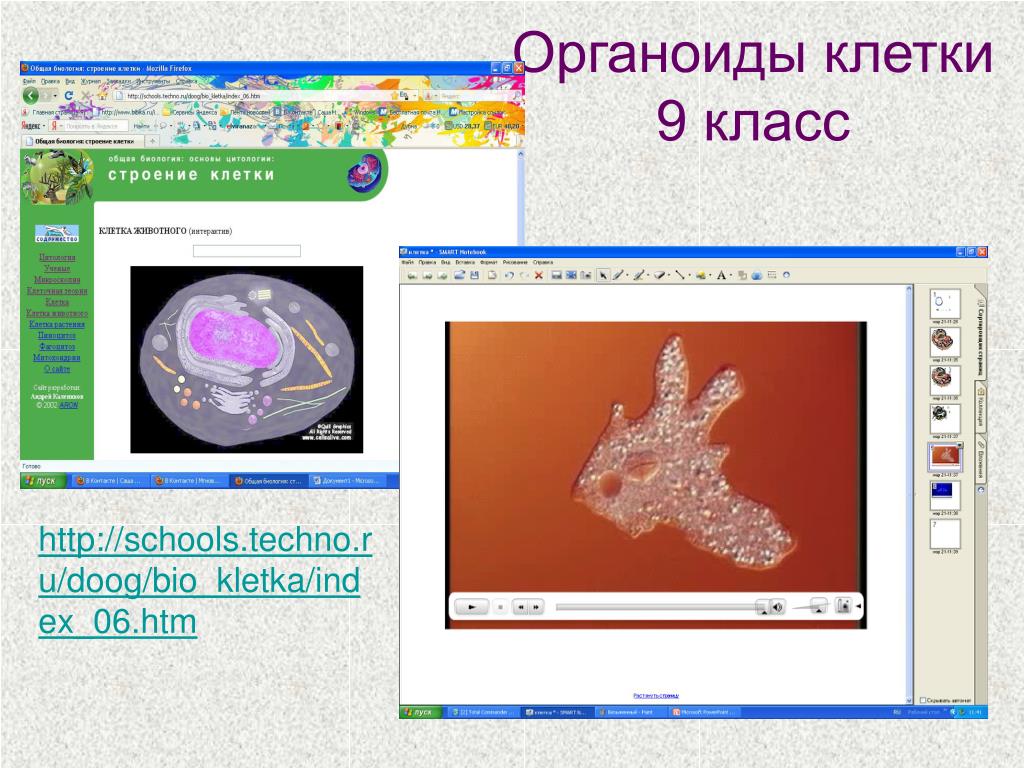Click Save icon in SMART Notebook toolbar
This screenshot has height=768, width=1024.
[x=474, y=275]
